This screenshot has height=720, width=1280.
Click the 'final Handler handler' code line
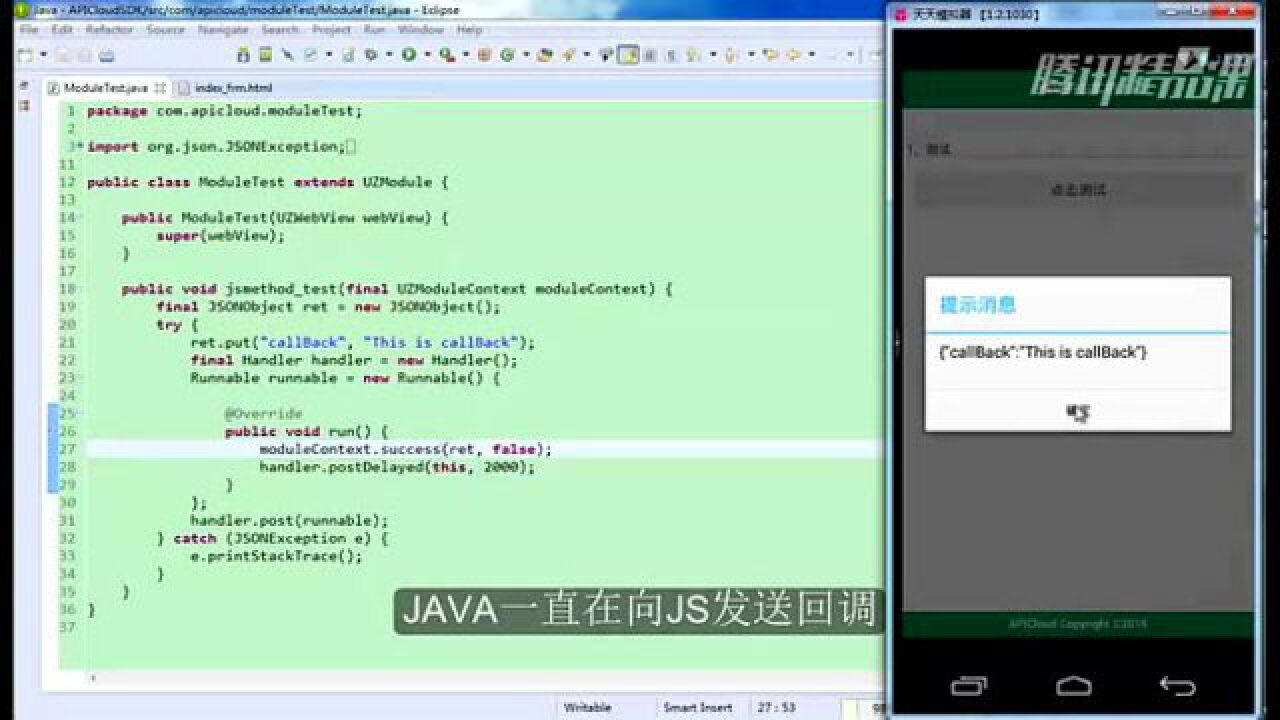point(354,360)
